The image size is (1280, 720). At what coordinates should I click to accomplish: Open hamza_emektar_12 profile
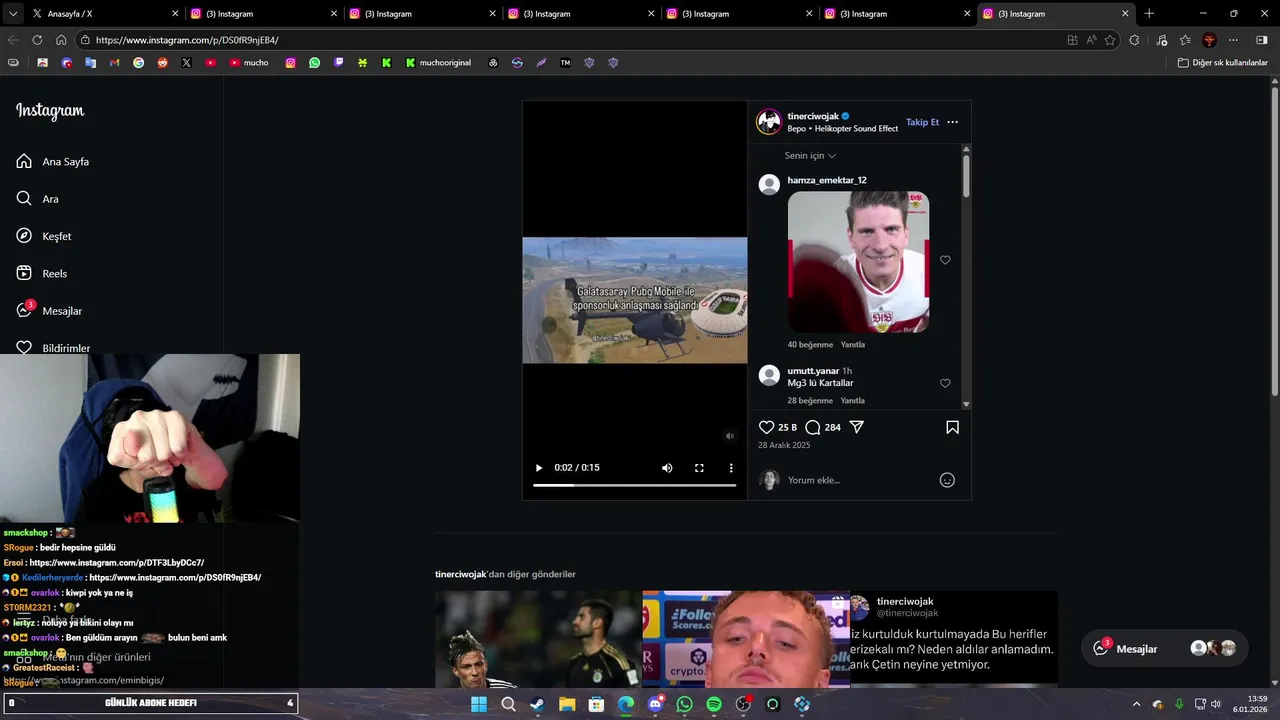827,180
